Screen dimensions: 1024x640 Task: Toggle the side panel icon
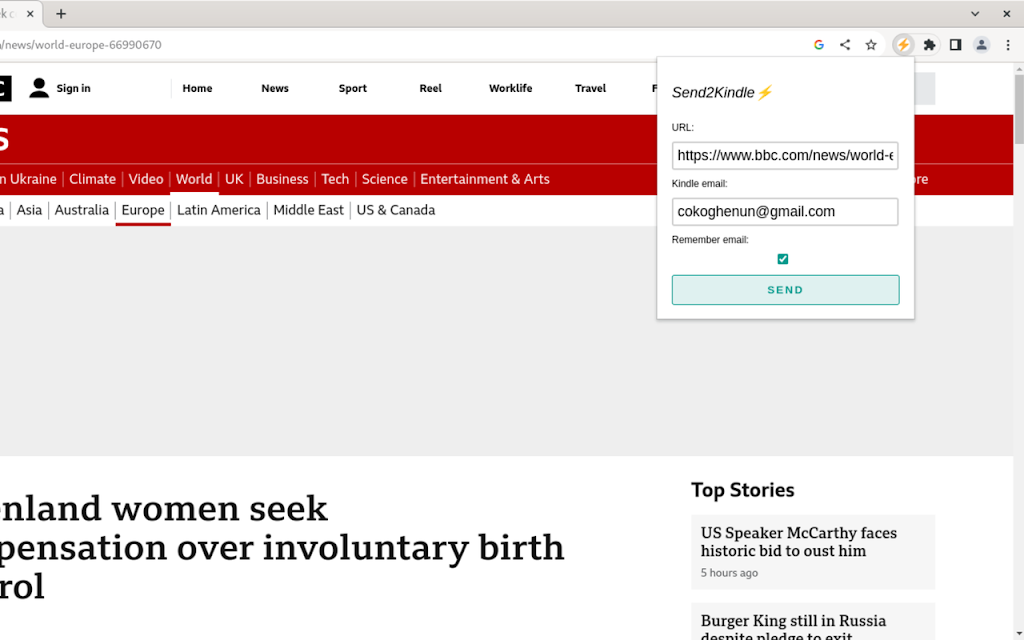point(955,45)
